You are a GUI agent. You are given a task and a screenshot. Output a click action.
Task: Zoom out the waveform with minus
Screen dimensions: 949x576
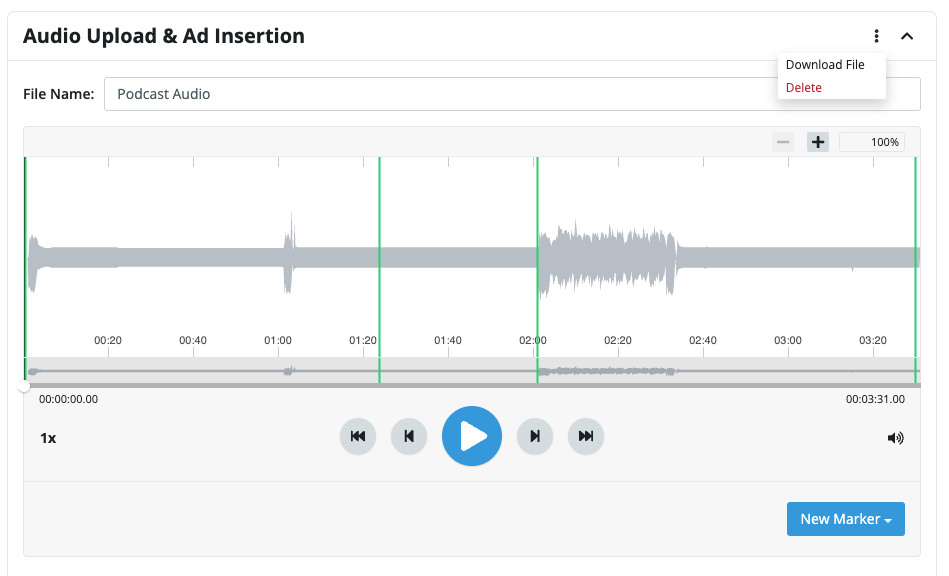pyautogui.click(x=783, y=142)
